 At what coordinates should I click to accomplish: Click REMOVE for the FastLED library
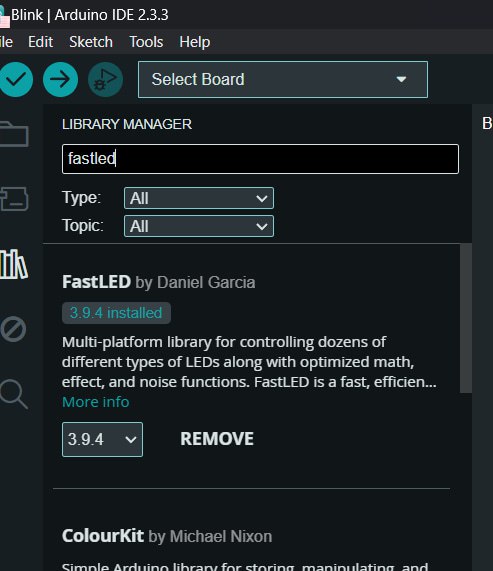pyautogui.click(x=217, y=439)
